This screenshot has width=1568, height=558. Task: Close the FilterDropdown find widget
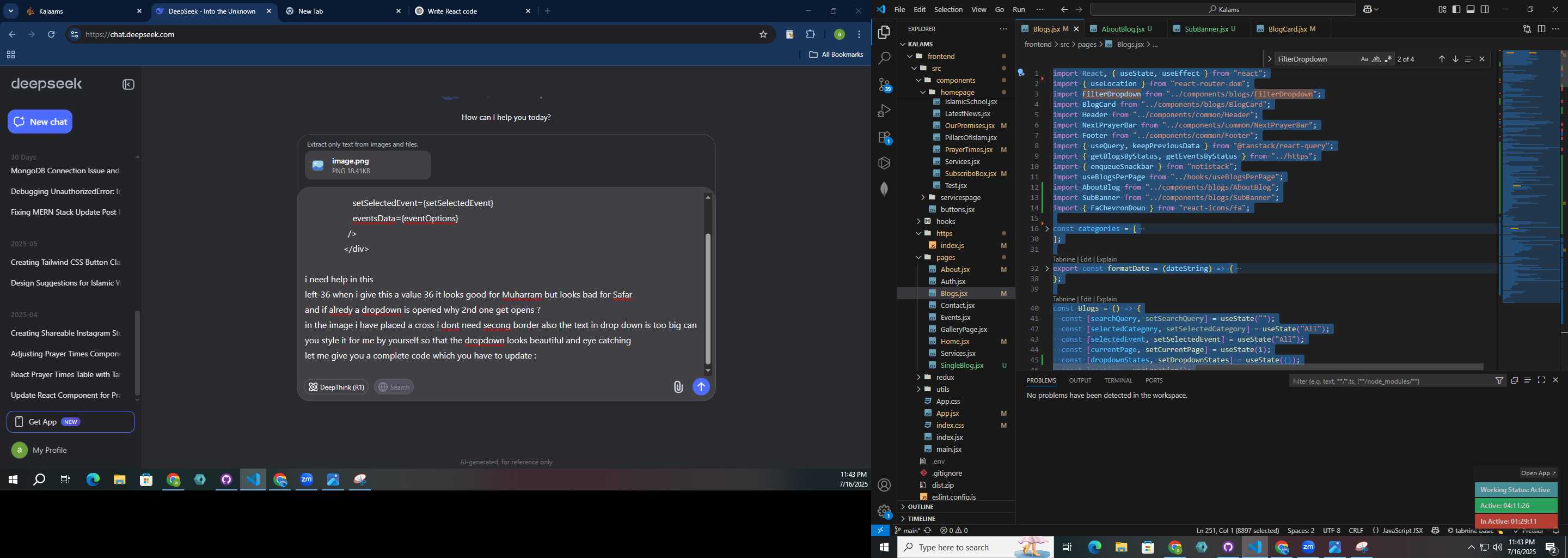point(1482,59)
